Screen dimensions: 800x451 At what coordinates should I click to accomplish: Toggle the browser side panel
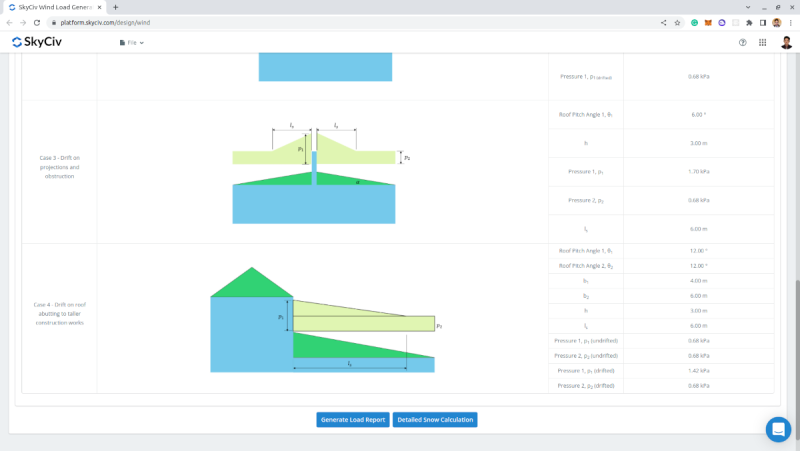pos(762,22)
